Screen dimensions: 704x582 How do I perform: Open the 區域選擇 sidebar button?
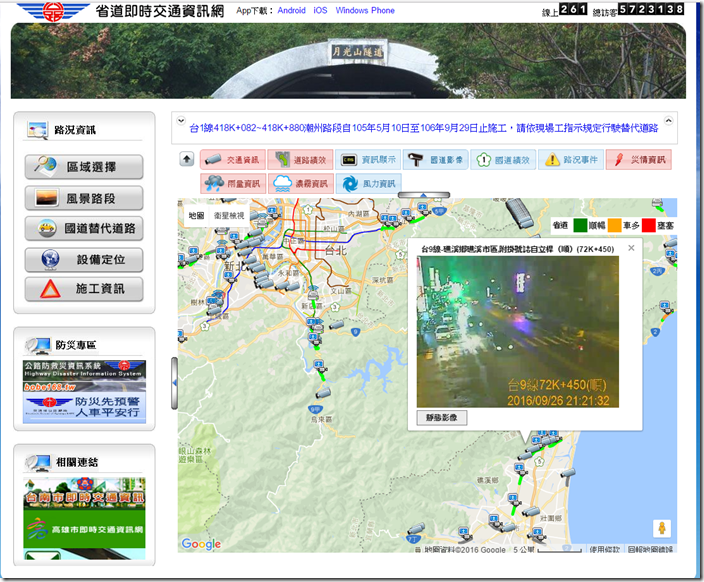pos(84,167)
